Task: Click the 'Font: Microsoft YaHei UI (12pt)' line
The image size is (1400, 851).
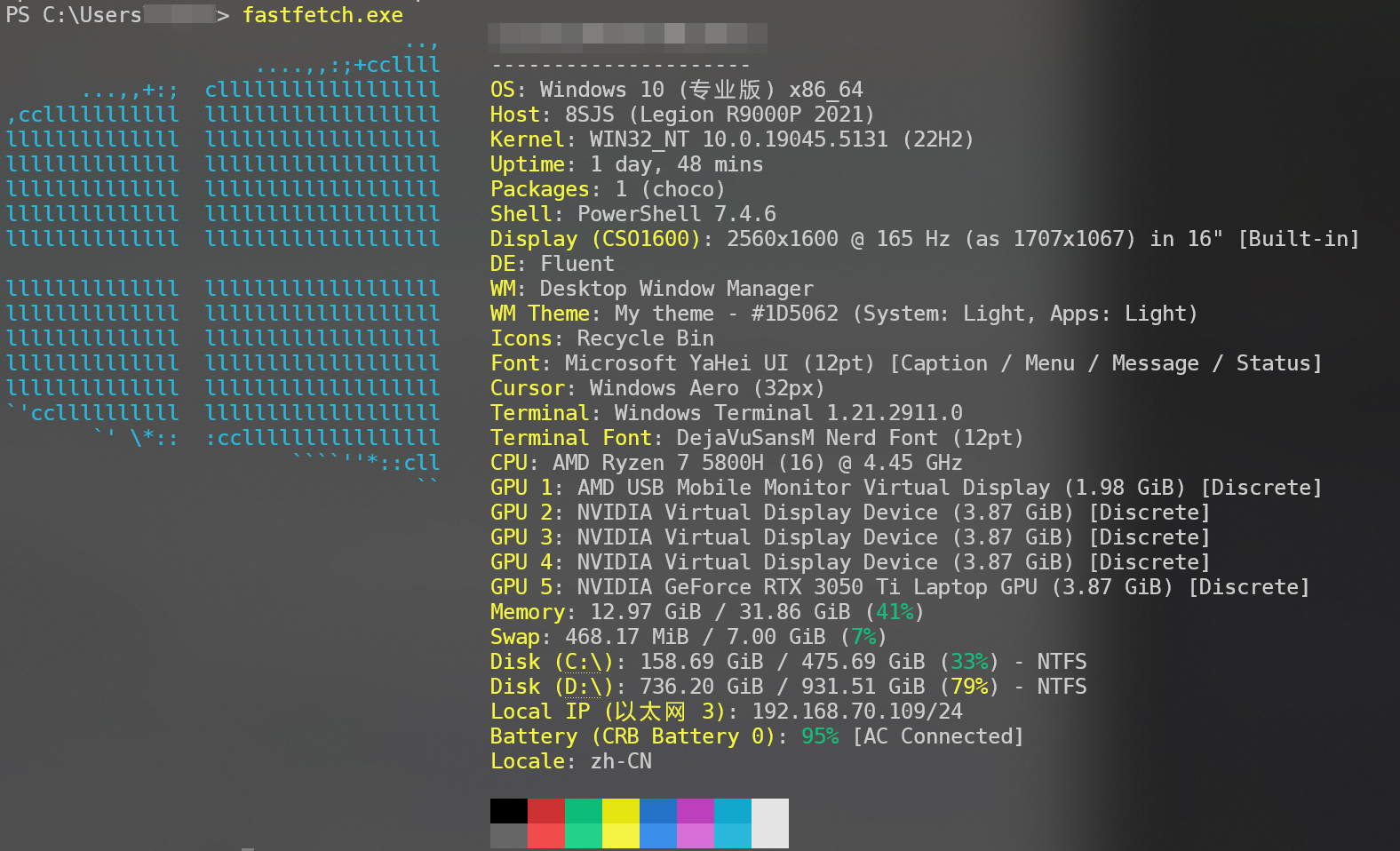Action: click(x=906, y=363)
